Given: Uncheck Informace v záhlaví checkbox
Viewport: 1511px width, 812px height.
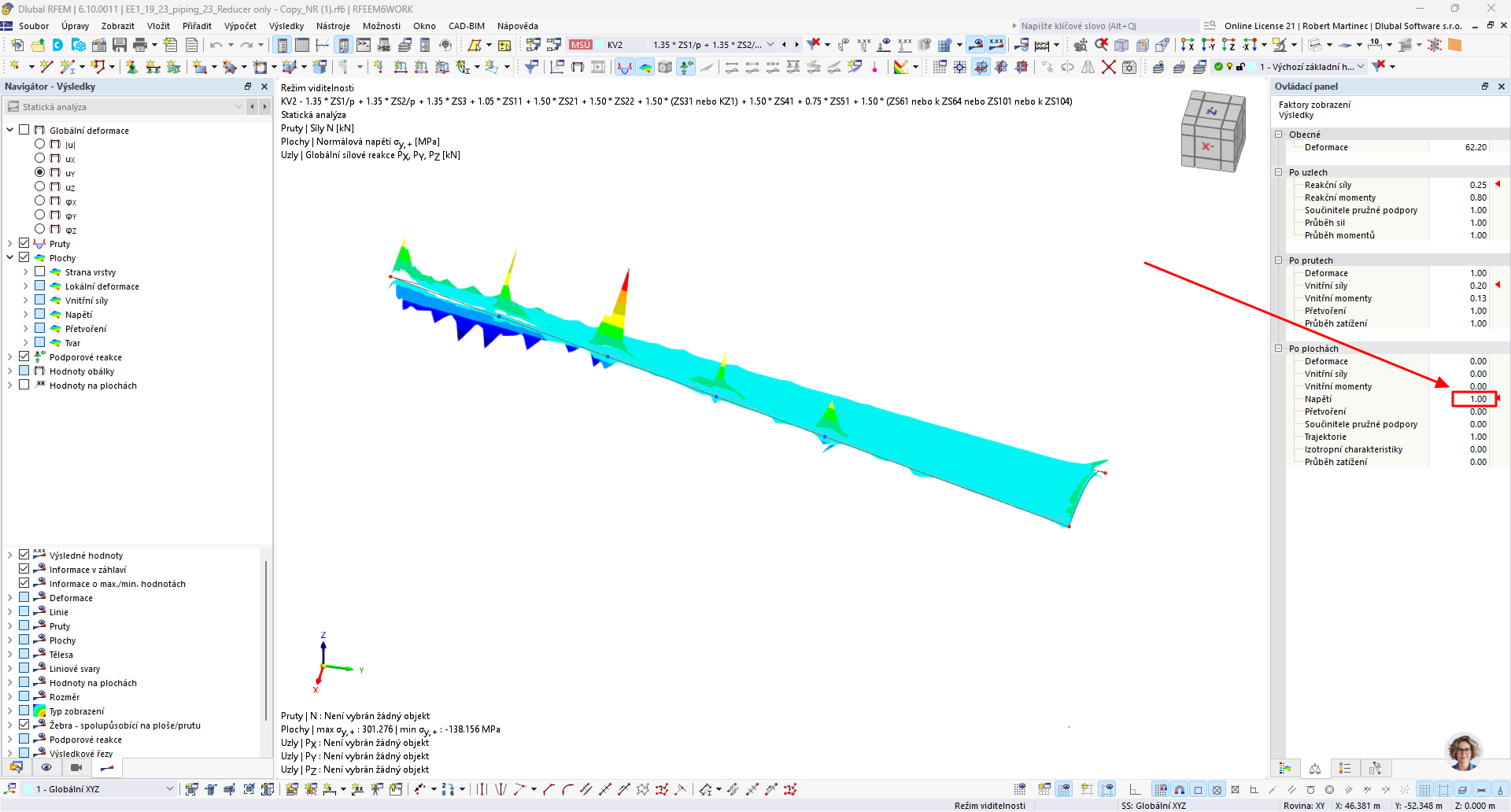Looking at the screenshot, I should pos(24,569).
